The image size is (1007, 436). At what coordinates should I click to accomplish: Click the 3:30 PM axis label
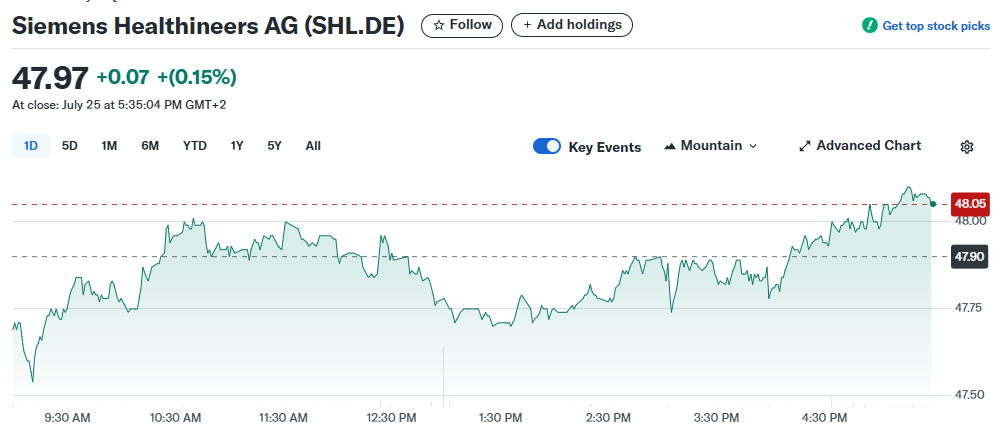716,418
